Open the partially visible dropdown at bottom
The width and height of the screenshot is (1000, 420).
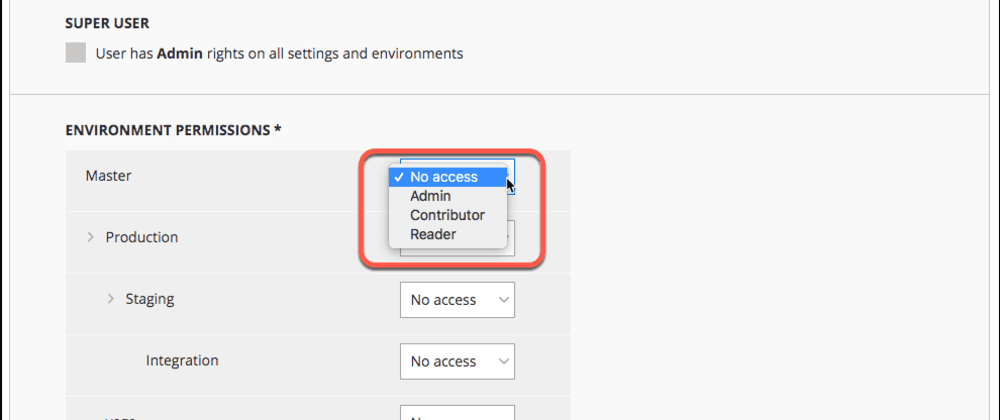pos(457,412)
